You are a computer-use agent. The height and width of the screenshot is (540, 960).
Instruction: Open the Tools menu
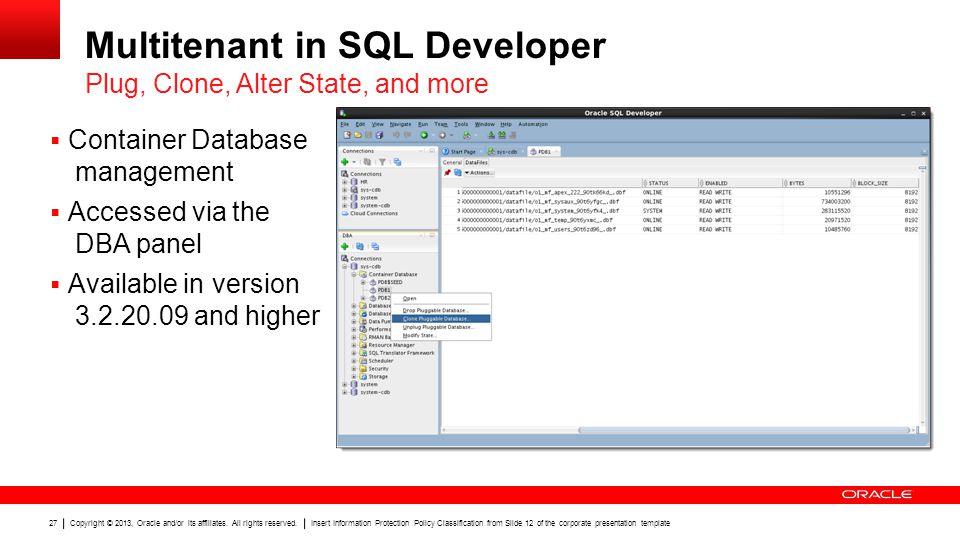click(x=461, y=124)
